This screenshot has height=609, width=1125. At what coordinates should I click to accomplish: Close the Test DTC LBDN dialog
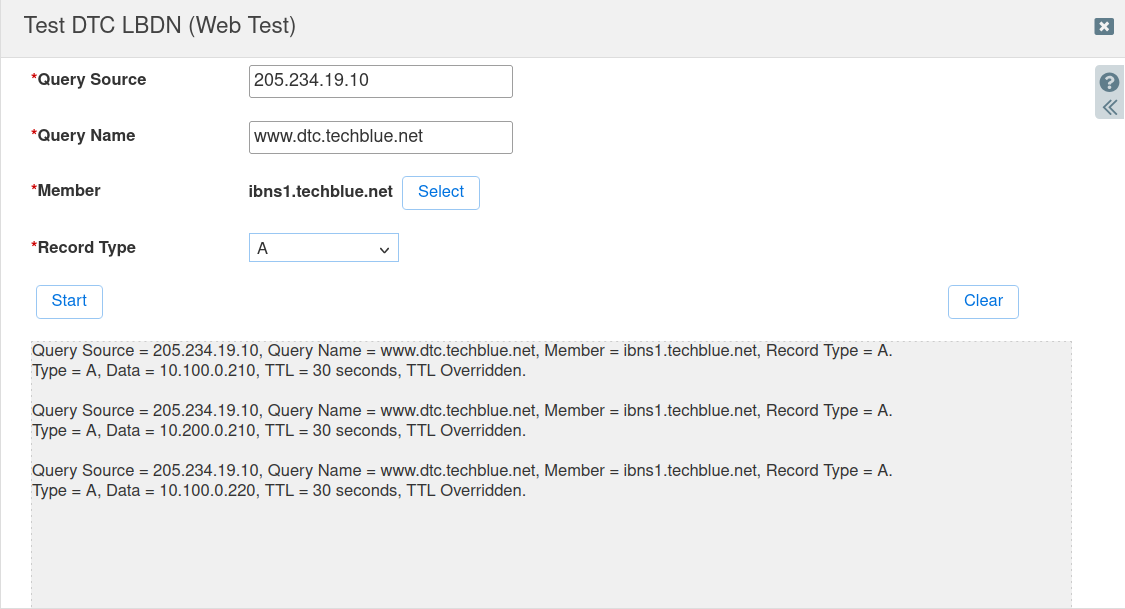tap(1104, 27)
